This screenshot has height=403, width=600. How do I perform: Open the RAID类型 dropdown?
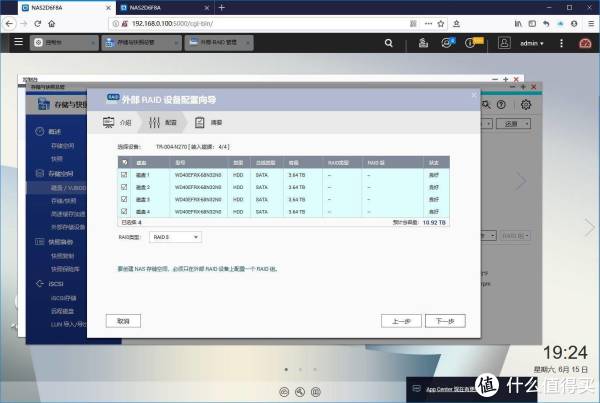coord(175,237)
